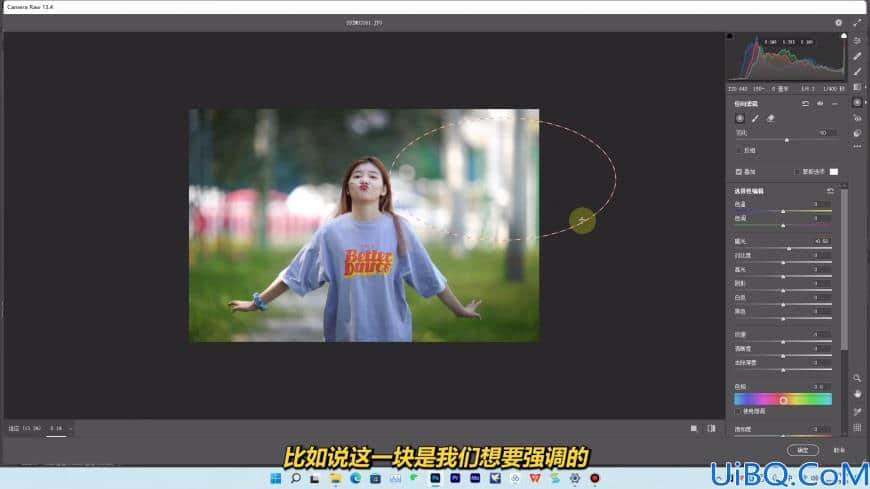This screenshot has height=489, width=870.
Task: Click the 曝光 exposure slider handle
Action: tap(789, 249)
